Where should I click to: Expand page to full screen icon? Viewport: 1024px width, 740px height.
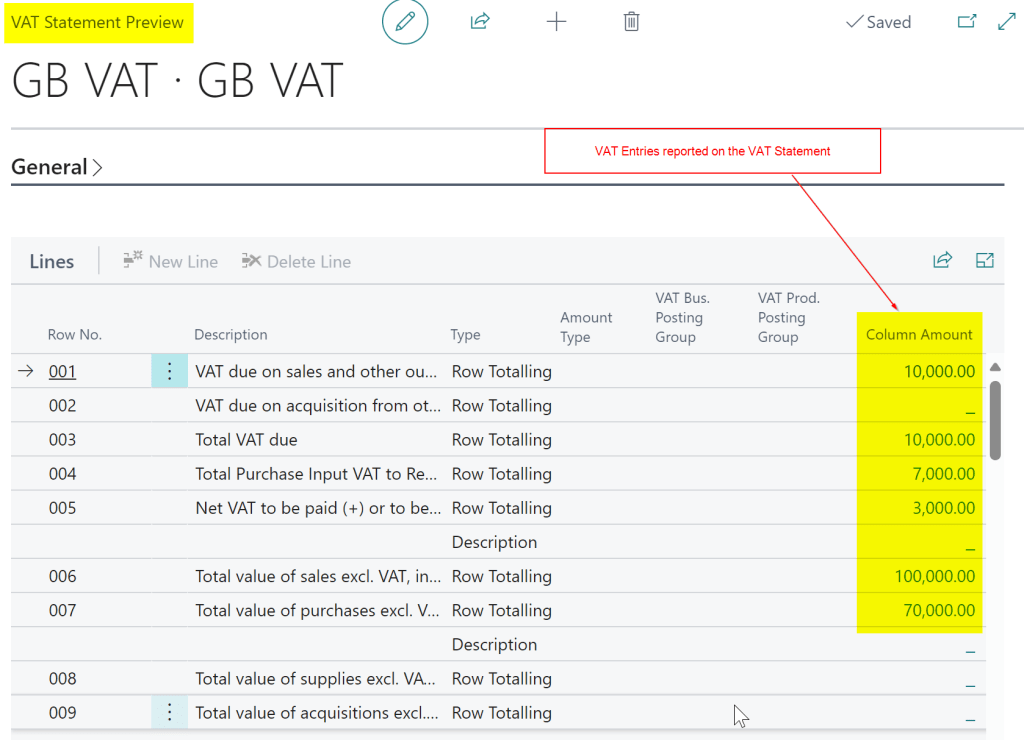(x=1006, y=21)
